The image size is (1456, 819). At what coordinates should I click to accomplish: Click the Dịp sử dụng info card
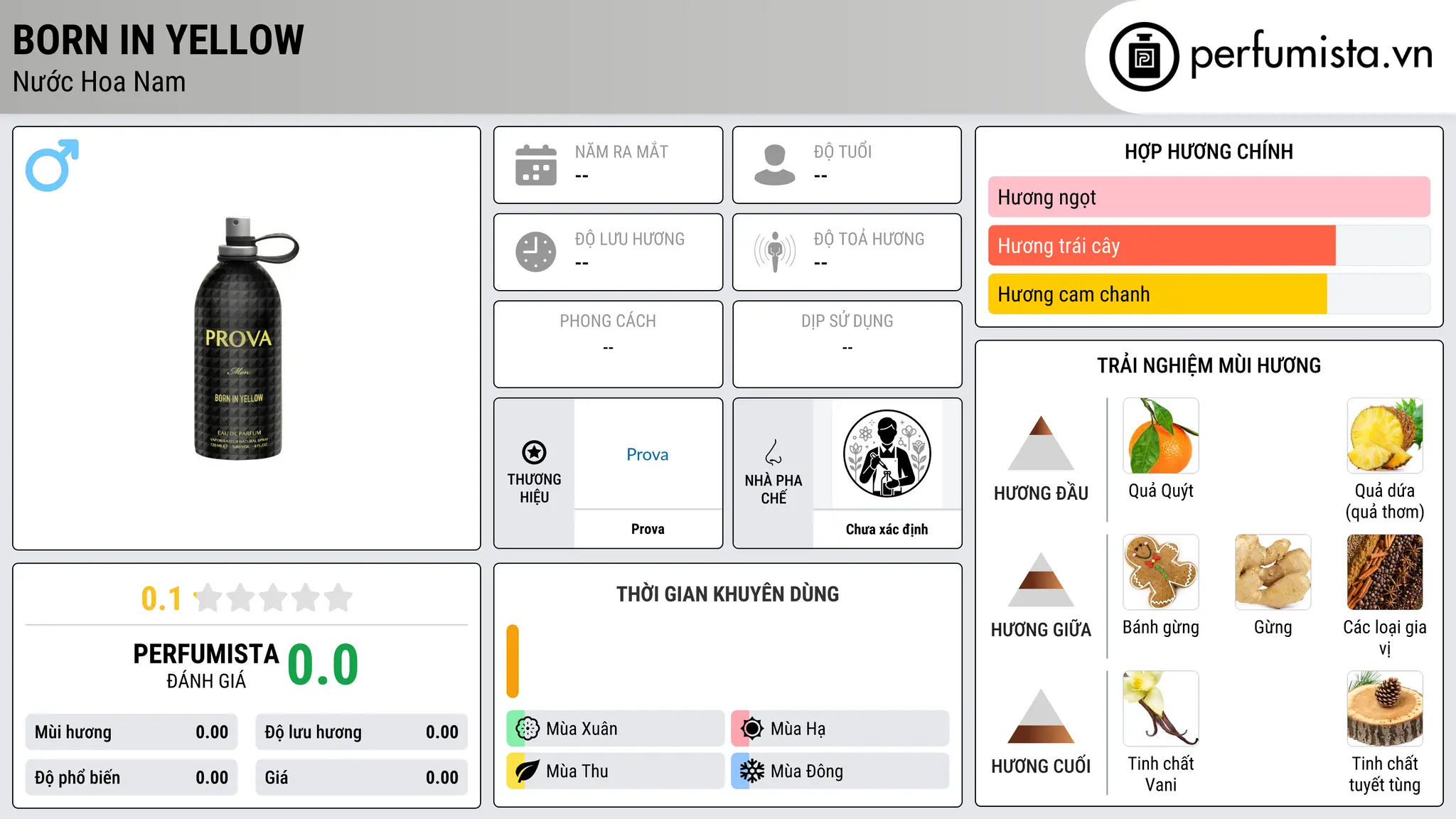pyautogui.click(x=847, y=344)
